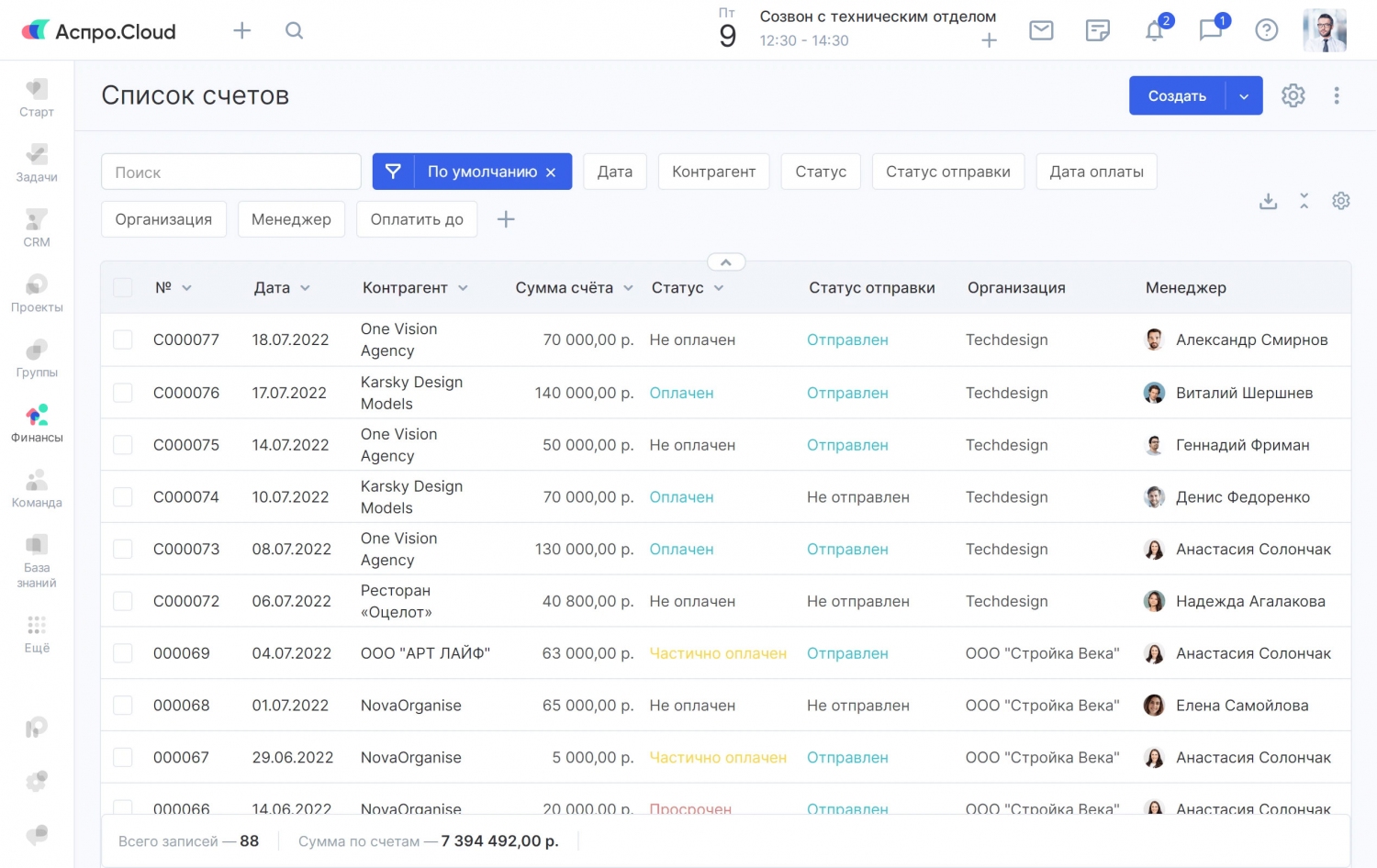Open the Финансы sidebar section
Viewport: 1377px width, 868px height.
coord(37,423)
